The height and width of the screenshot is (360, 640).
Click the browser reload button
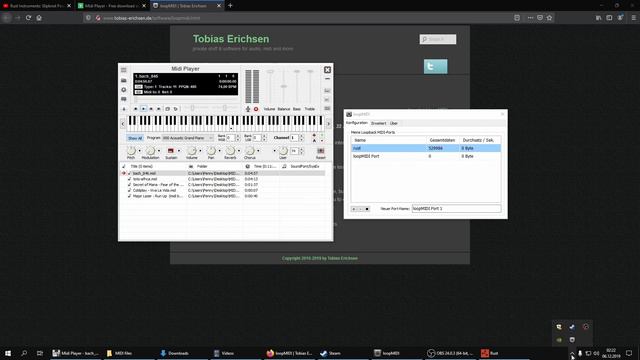(28, 18)
